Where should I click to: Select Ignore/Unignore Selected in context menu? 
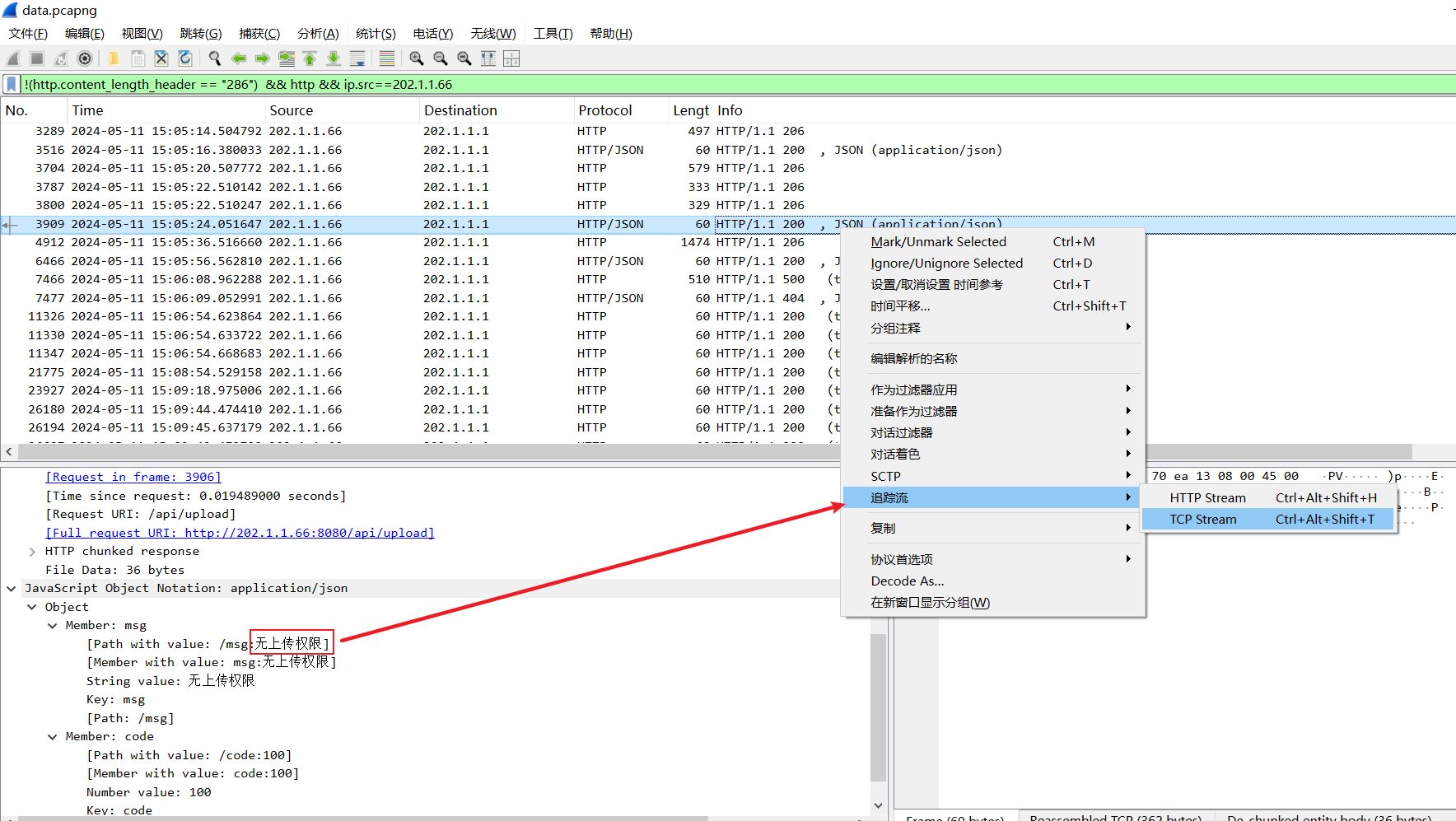click(992, 264)
